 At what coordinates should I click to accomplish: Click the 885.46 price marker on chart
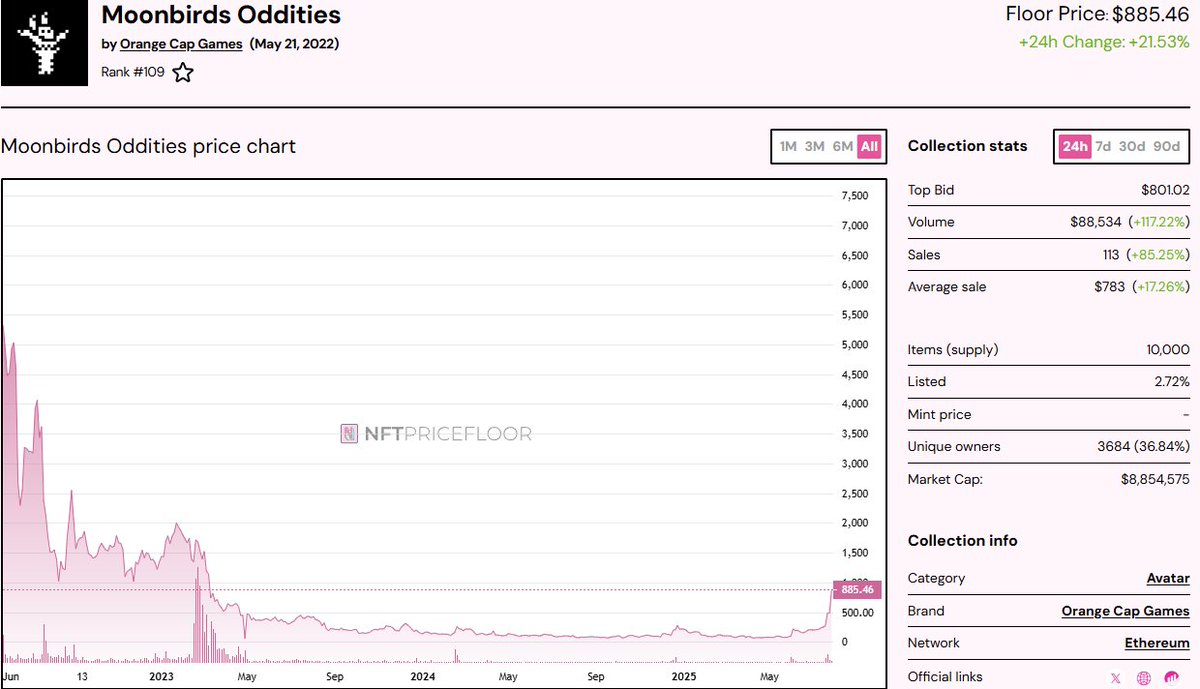coord(855,589)
